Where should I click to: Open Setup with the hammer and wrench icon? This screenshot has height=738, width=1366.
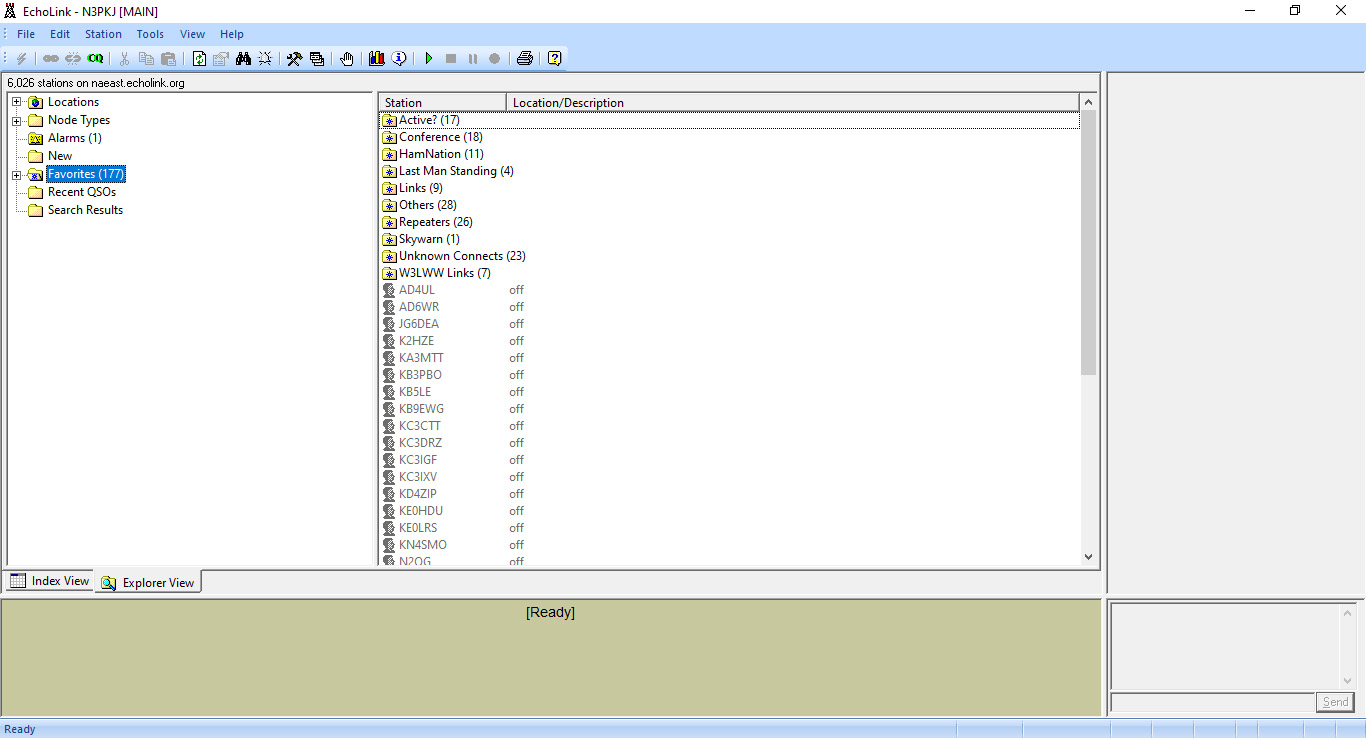pos(294,59)
